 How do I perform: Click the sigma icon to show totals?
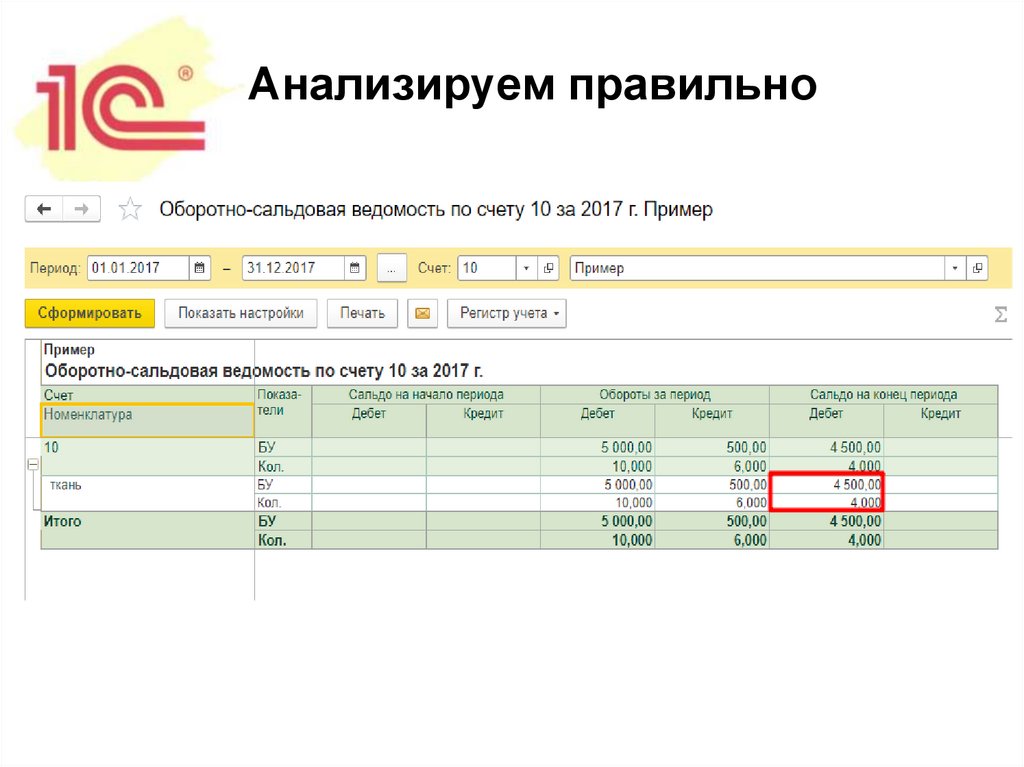[x=999, y=313]
